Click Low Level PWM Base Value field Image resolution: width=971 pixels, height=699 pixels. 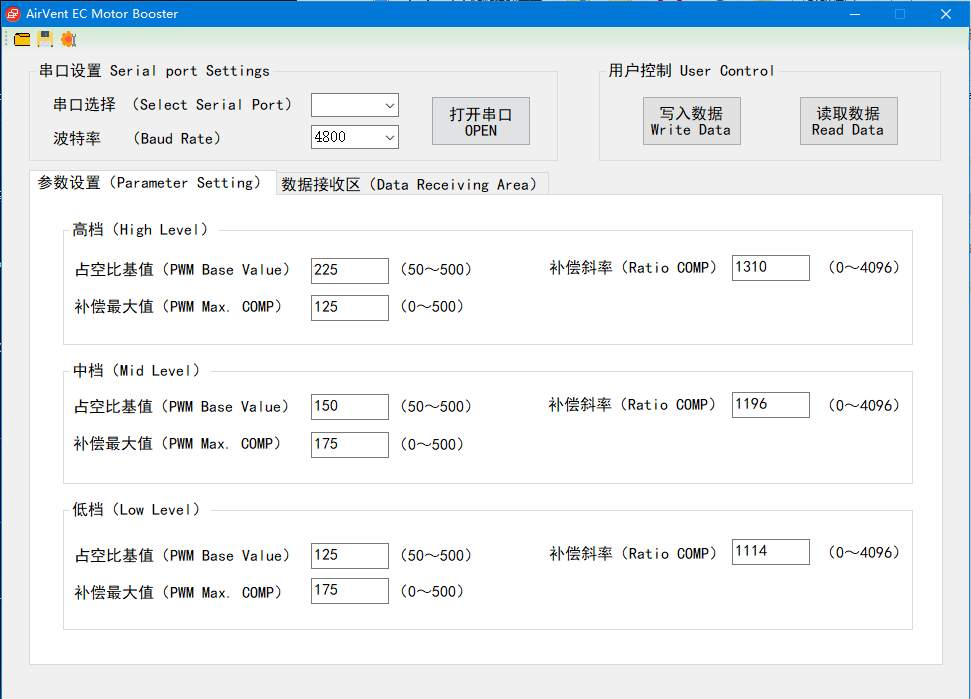pyautogui.click(x=349, y=555)
